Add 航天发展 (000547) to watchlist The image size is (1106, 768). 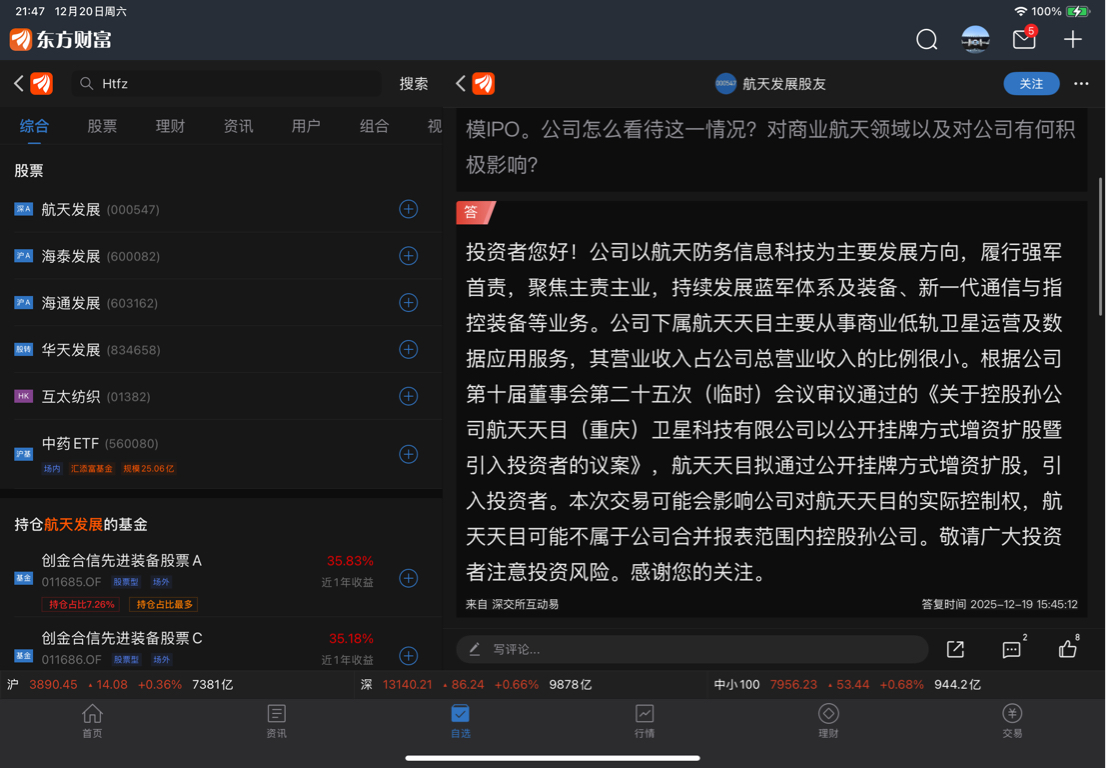click(x=408, y=209)
